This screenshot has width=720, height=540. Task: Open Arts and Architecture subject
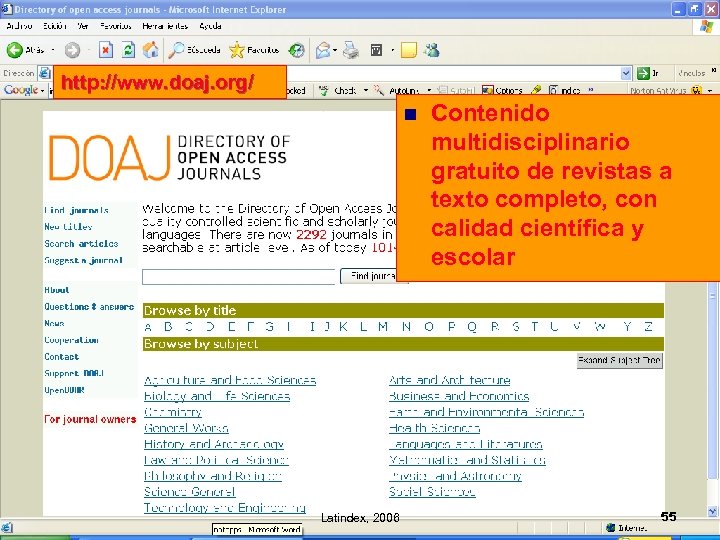point(450,380)
